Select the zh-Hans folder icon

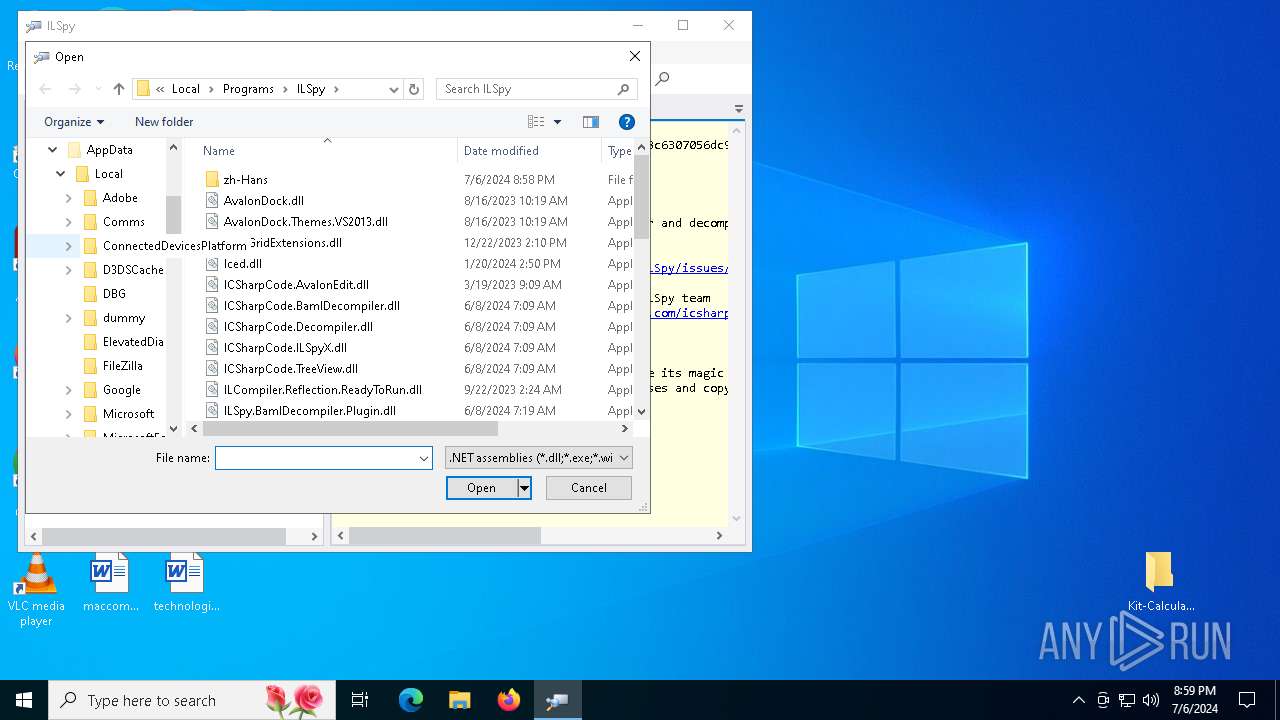212,180
